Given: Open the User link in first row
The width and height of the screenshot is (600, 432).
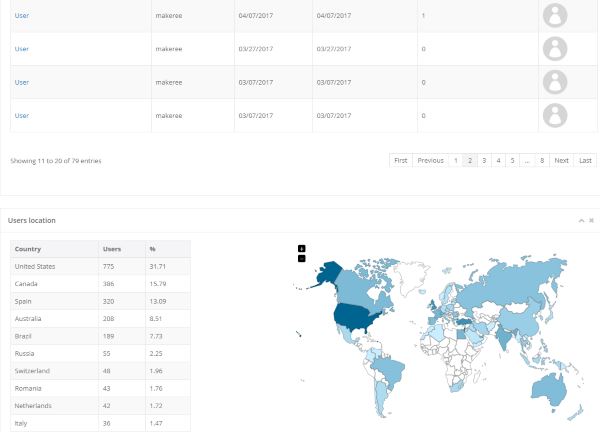Looking at the screenshot, I should (x=21, y=16).
